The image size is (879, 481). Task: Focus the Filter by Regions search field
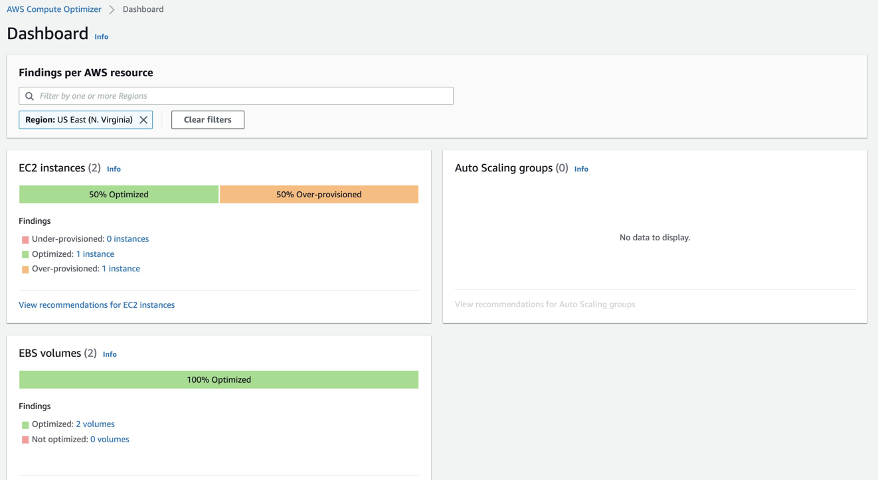tap(236, 96)
